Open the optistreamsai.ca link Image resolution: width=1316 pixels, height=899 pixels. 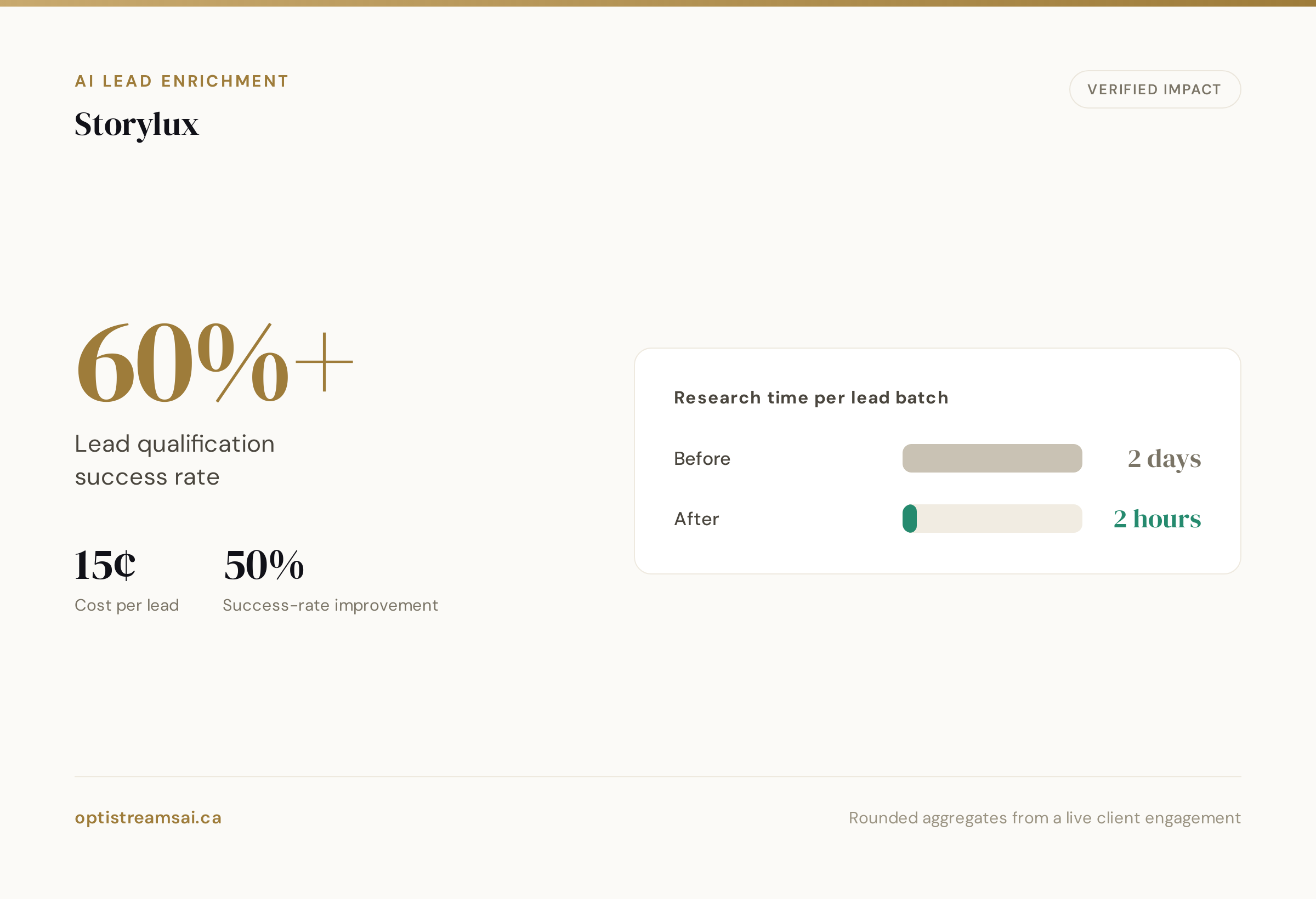(x=149, y=817)
